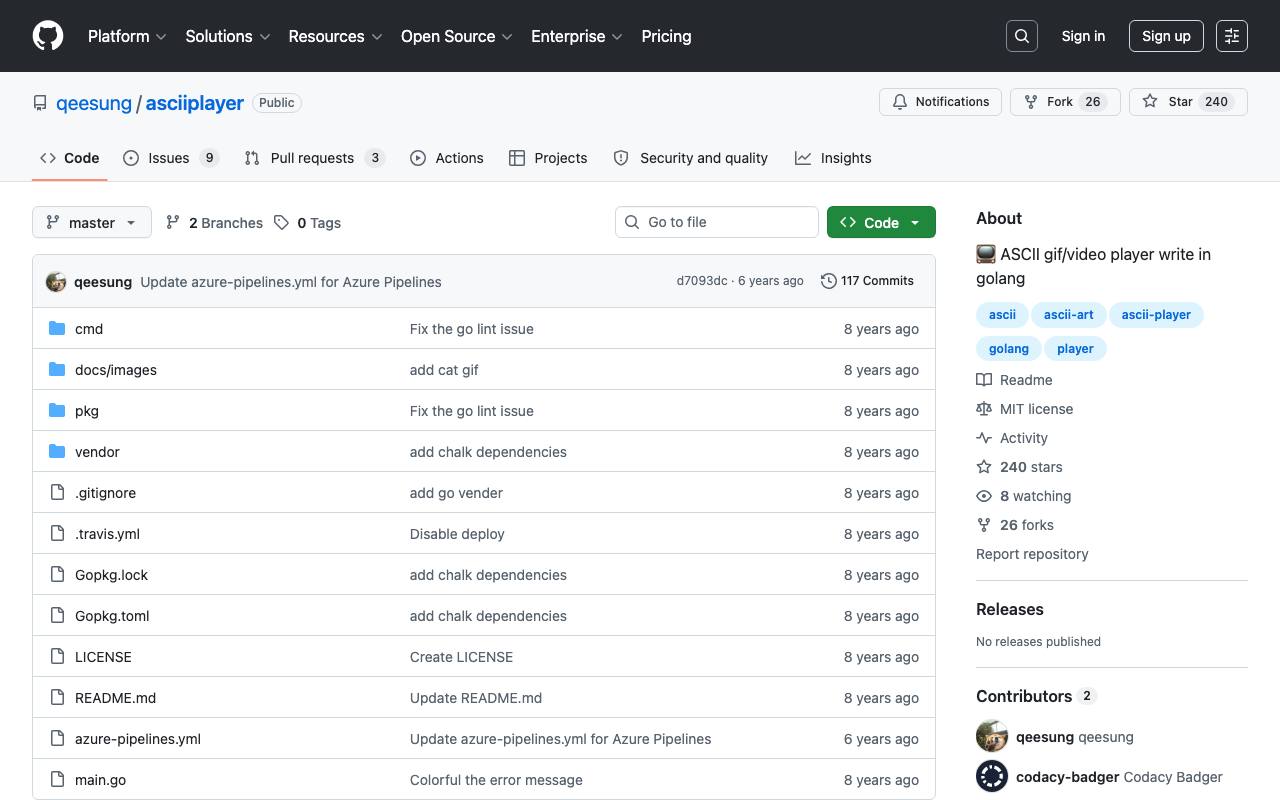
Task: Star the asciiplayer repository
Action: [1188, 102]
